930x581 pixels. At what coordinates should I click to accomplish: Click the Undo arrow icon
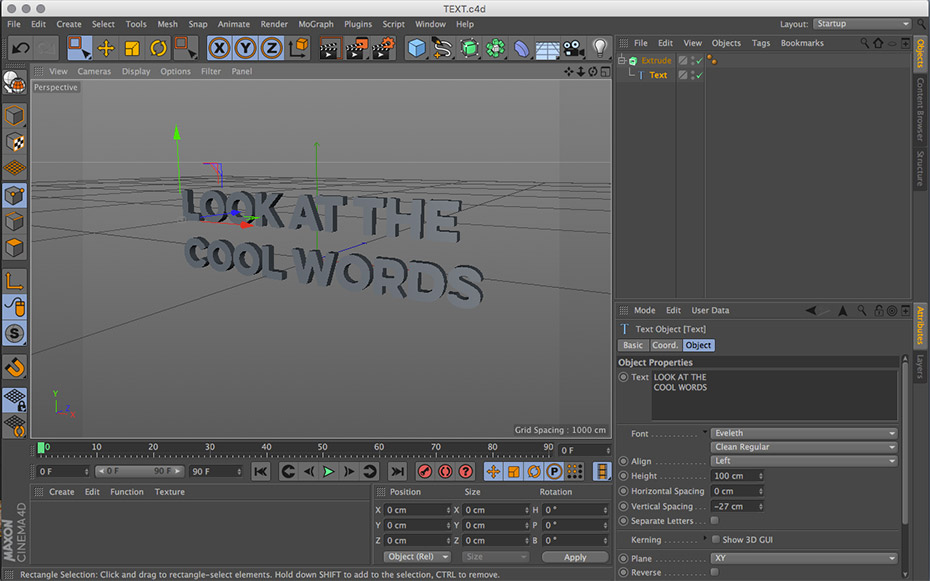(x=20, y=48)
